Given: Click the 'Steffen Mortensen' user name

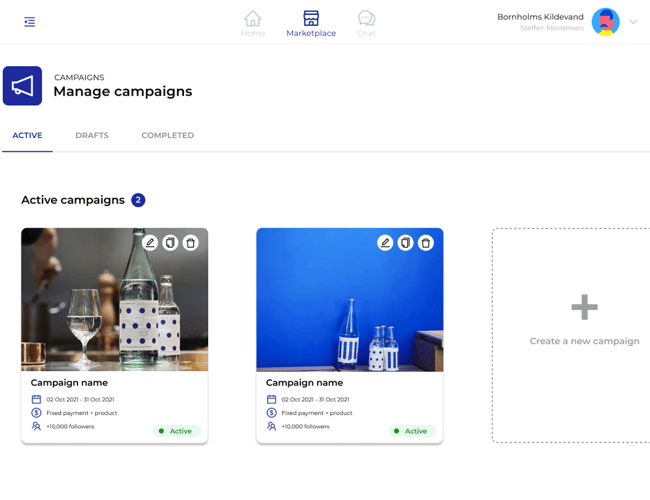Looking at the screenshot, I should pos(552,28).
